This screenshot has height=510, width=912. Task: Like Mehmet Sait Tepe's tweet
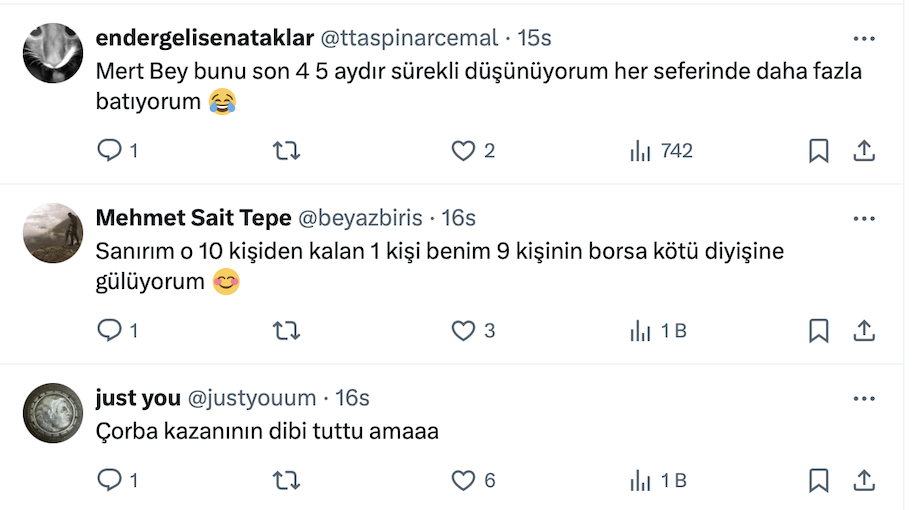(x=463, y=330)
